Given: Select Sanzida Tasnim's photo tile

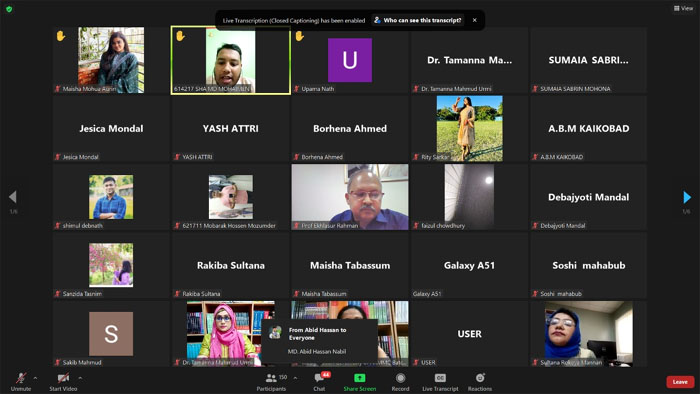Looking at the screenshot, I should pos(111,265).
